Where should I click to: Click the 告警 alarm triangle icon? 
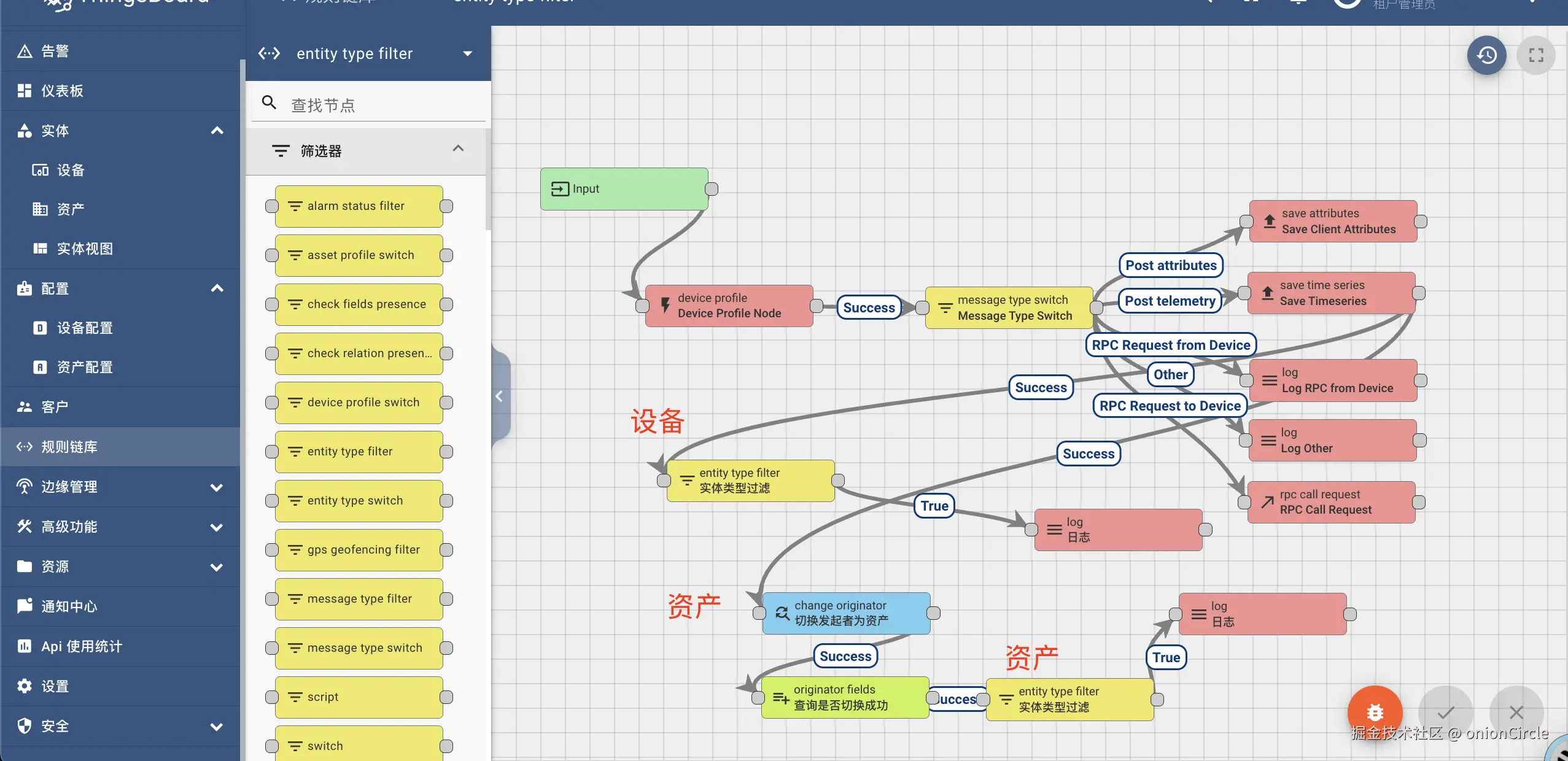pyautogui.click(x=25, y=51)
